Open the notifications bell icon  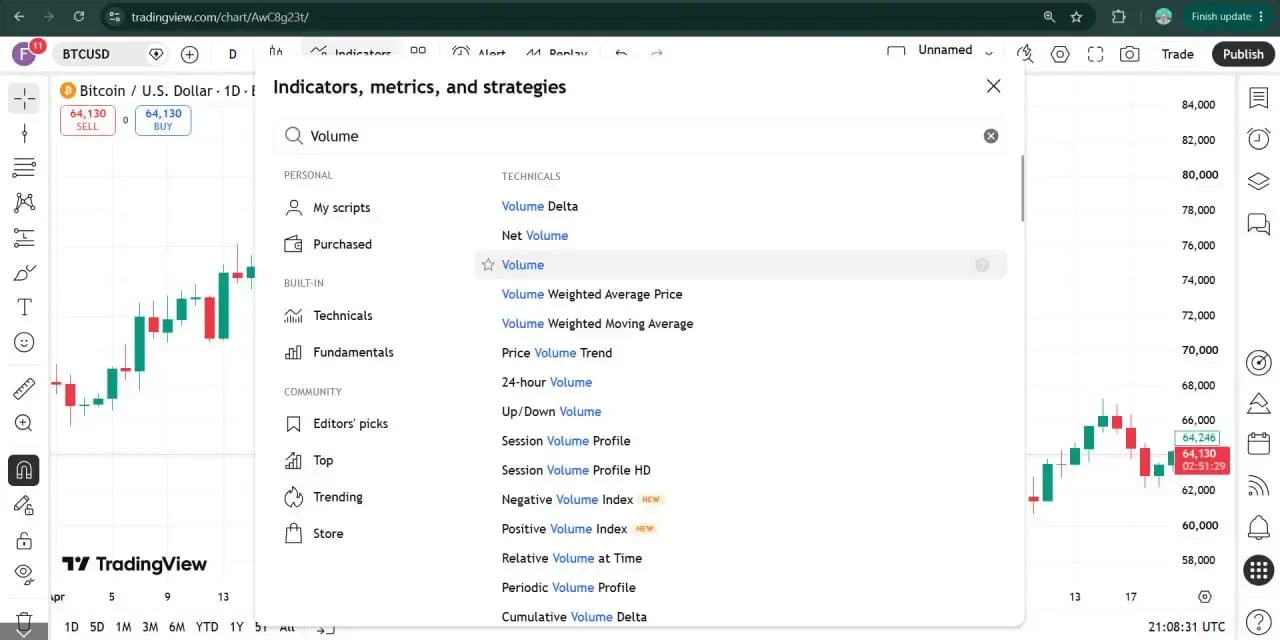click(1258, 527)
